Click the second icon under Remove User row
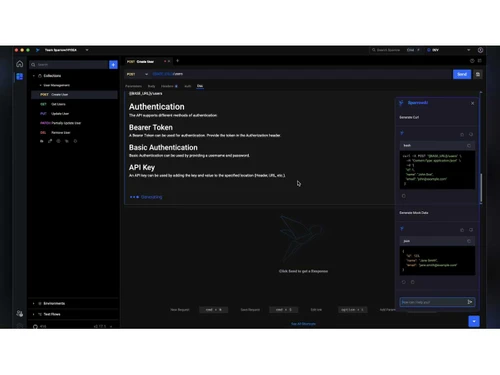Screen dimensions: 500x375 [x=50, y=141]
